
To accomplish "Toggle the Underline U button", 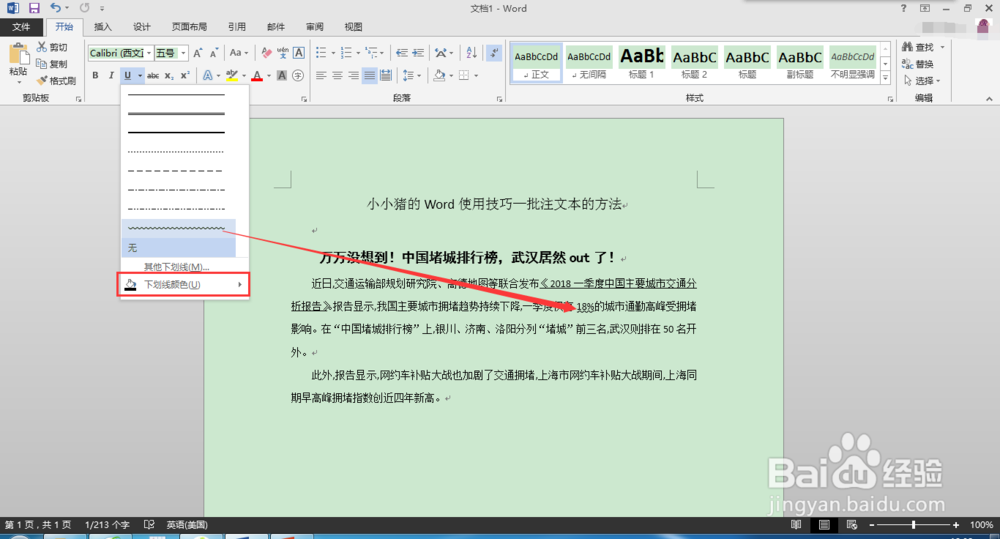I will [x=128, y=75].
